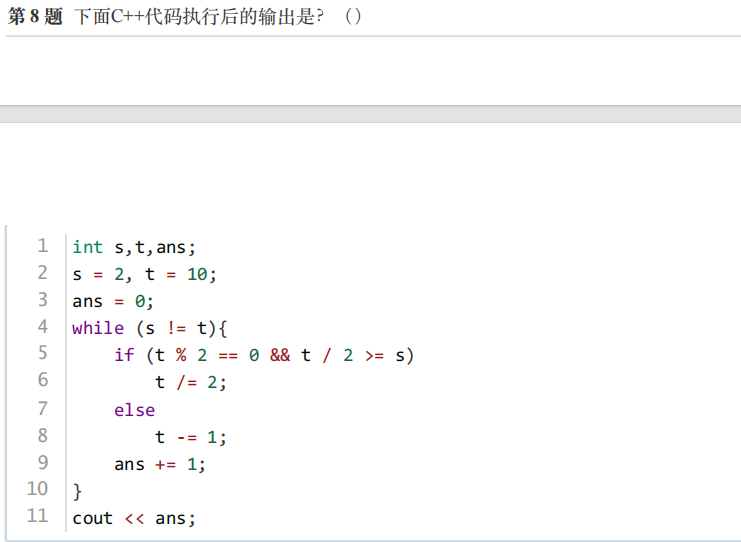Screen dimensions: 741x542
Task: Click code line 'ans = 0;'
Action: click(x=113, y=301)
